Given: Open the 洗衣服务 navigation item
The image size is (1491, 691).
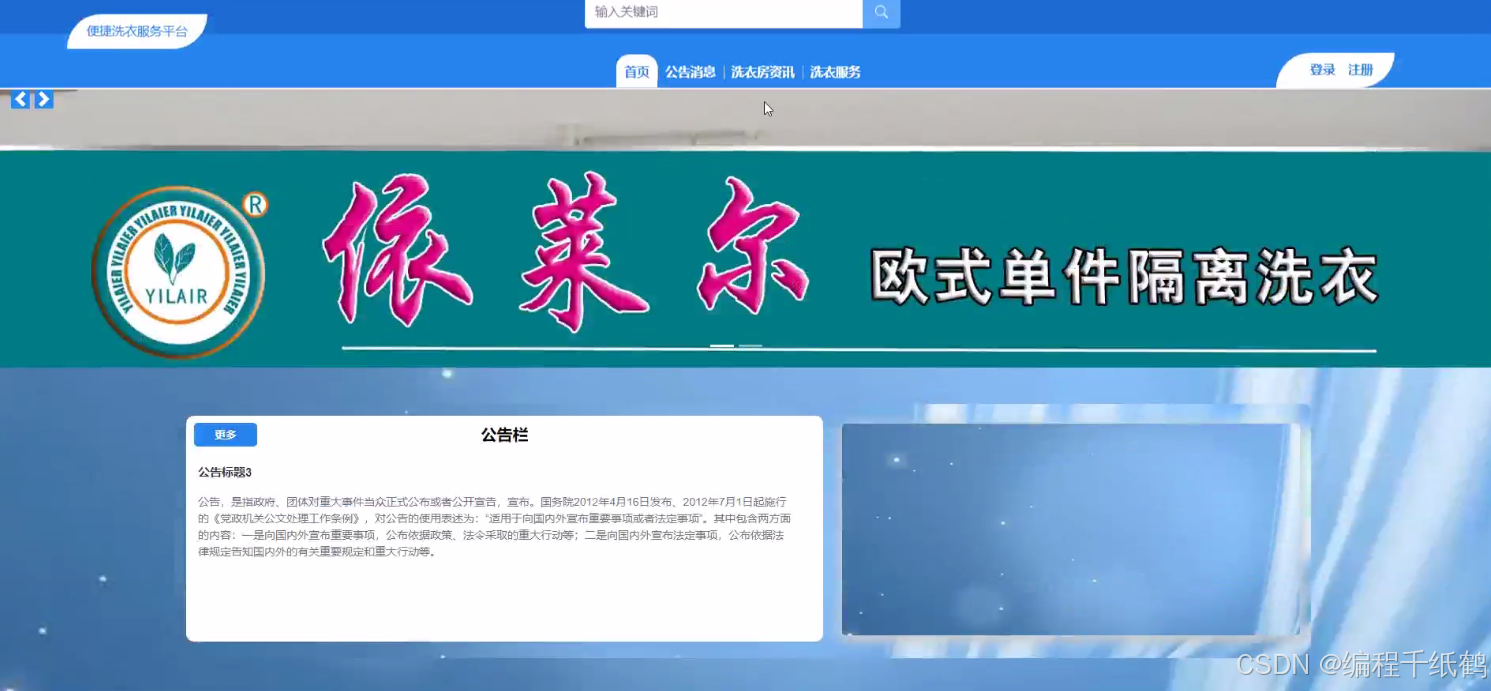Looking at the screenshot, I should [835, 72].
